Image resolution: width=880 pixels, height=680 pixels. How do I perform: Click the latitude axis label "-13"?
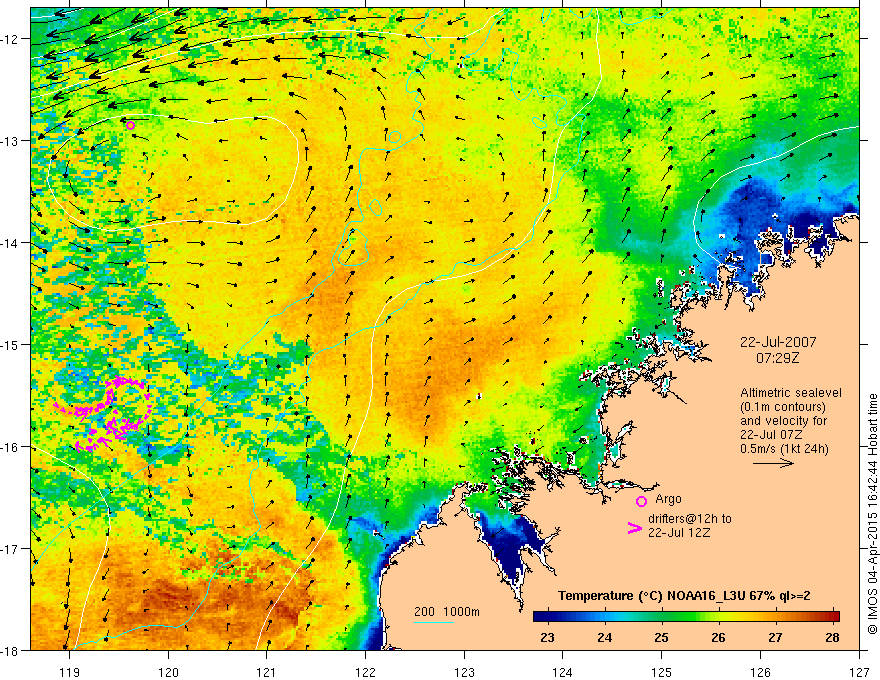(x=11, y=141)
